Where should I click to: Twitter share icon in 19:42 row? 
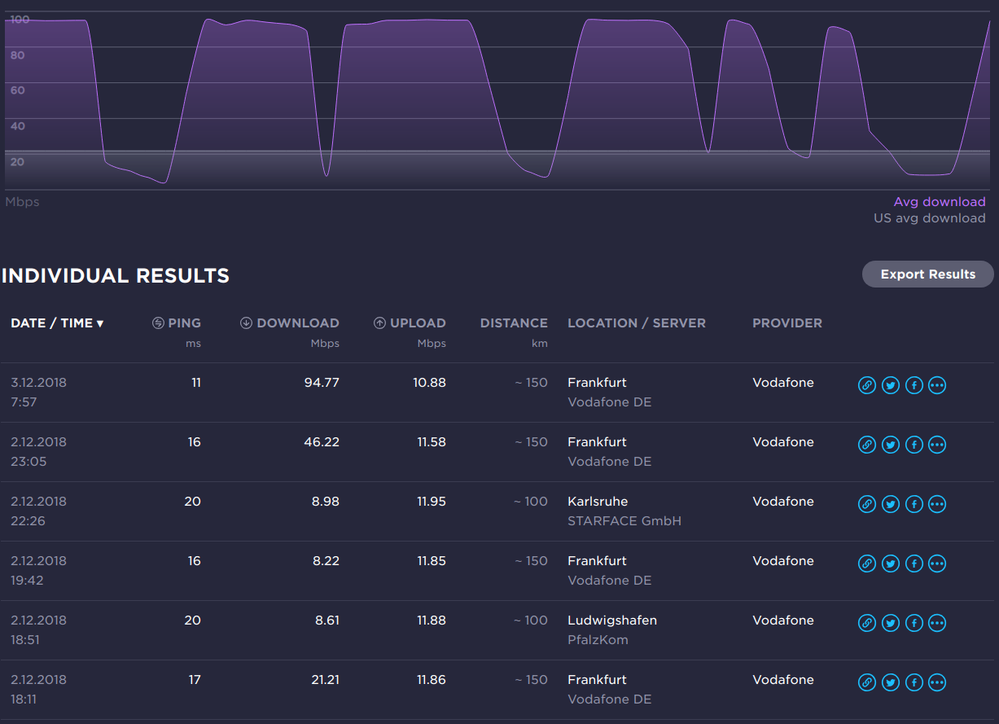890,563
